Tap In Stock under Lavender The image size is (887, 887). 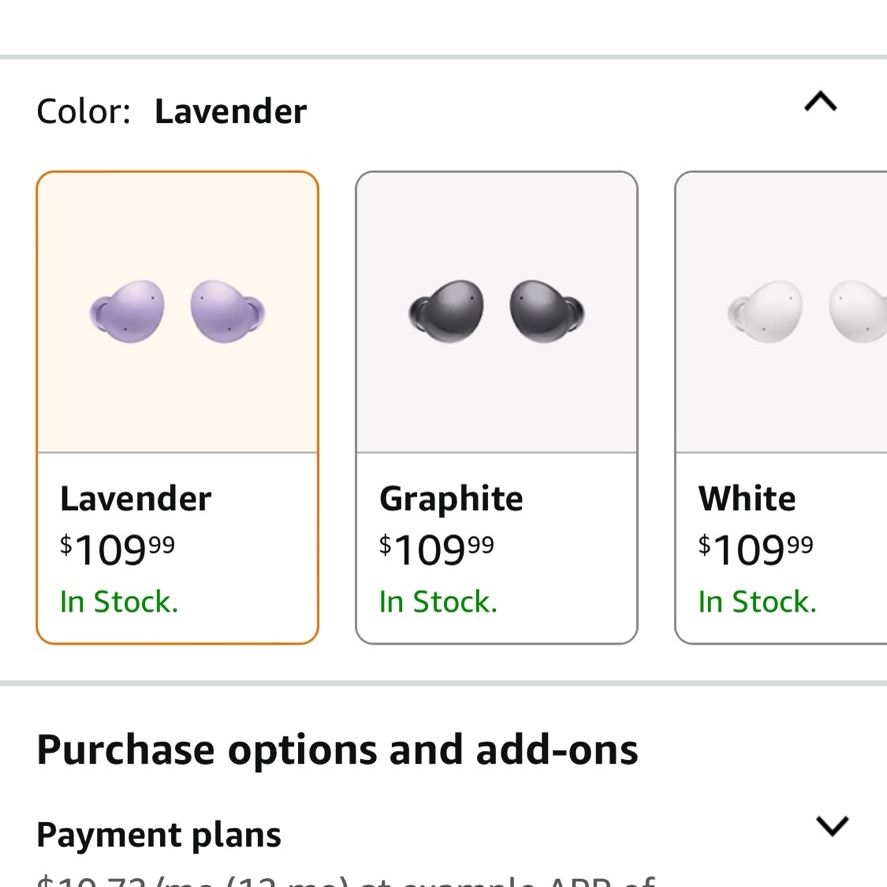point(119,601)
